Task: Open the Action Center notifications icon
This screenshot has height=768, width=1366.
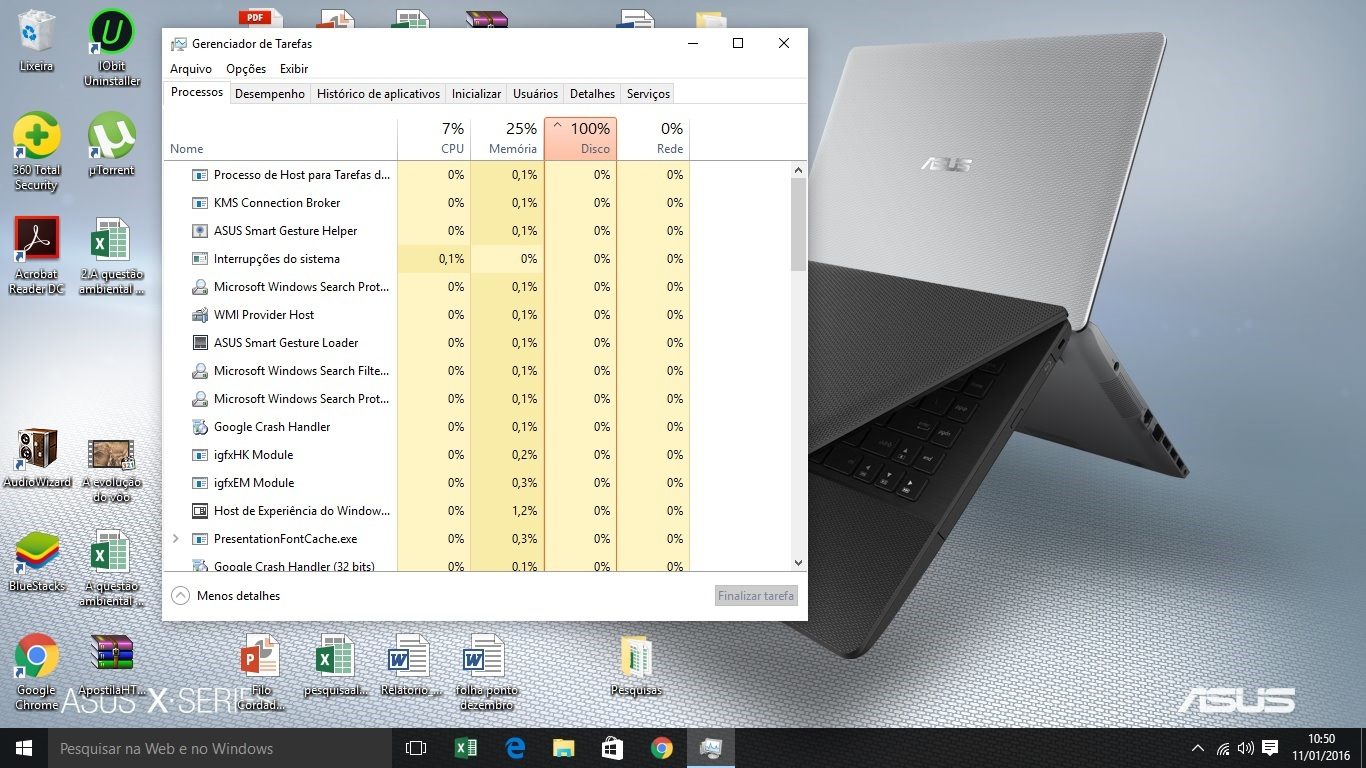Action: click(1270, 748)
